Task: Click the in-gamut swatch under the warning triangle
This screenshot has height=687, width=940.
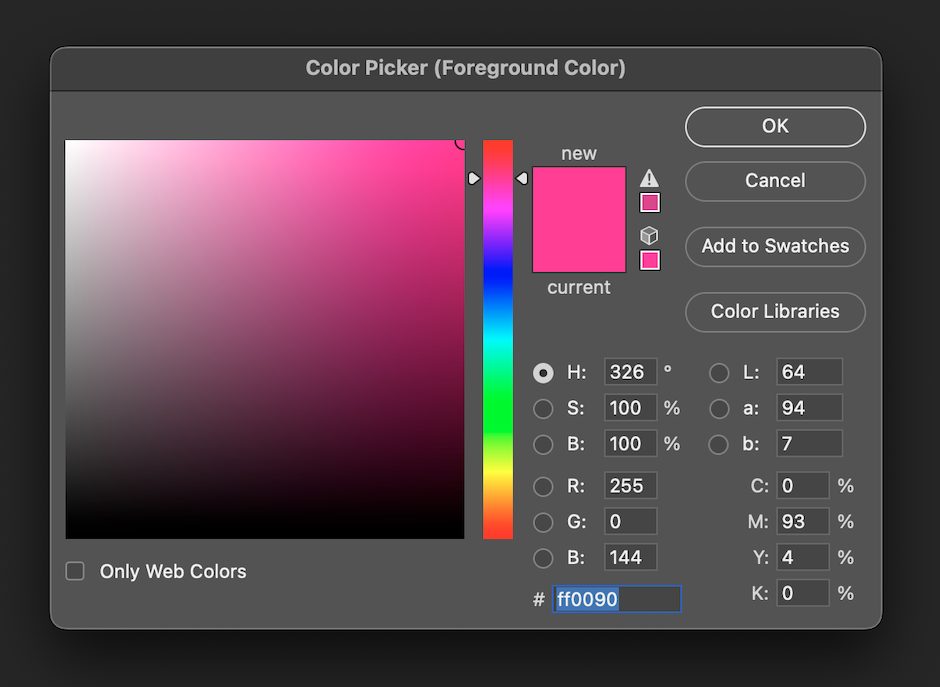Action: pyautogui.click(x=649, y=202)
